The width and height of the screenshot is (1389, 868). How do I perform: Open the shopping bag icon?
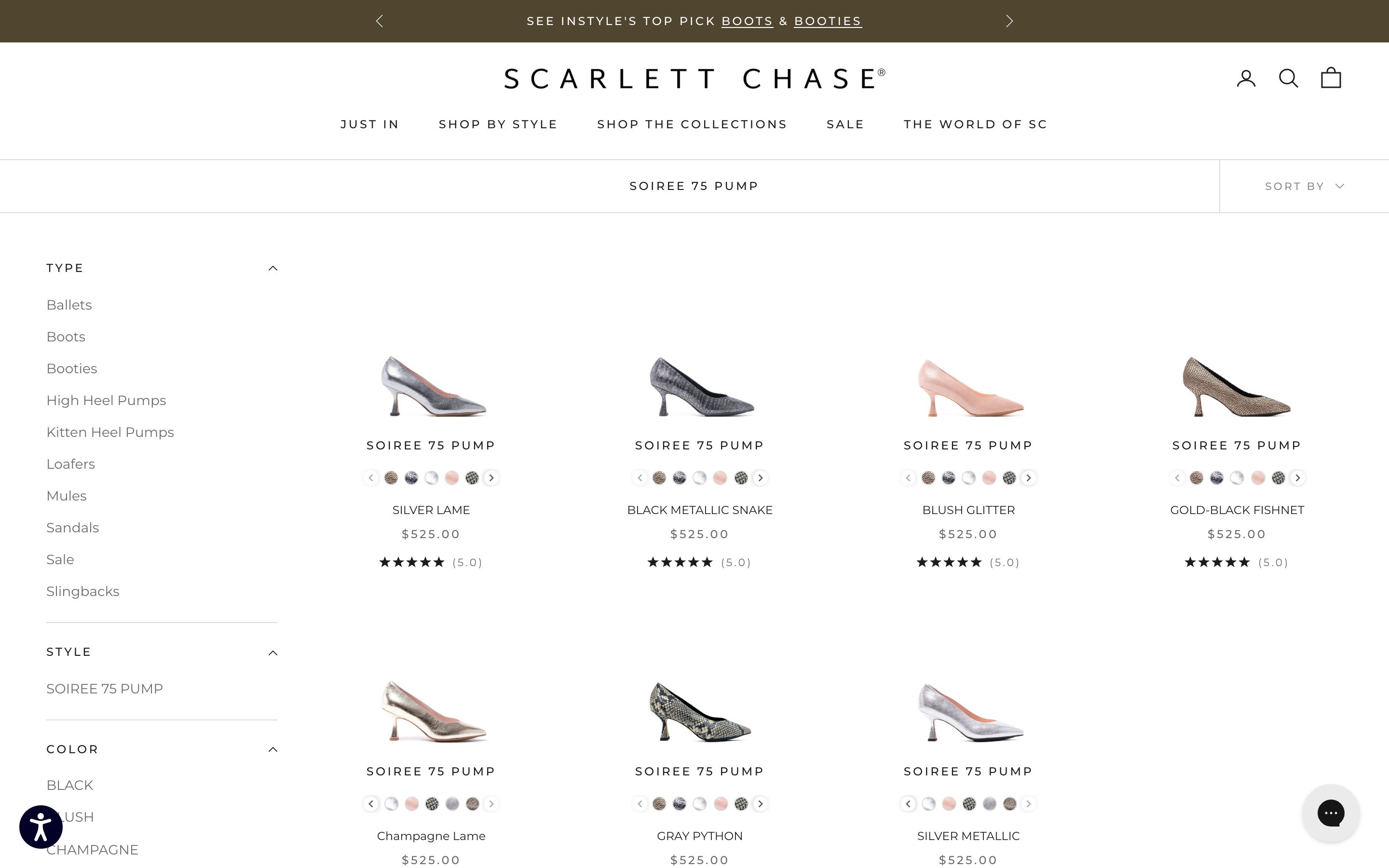1330,78
